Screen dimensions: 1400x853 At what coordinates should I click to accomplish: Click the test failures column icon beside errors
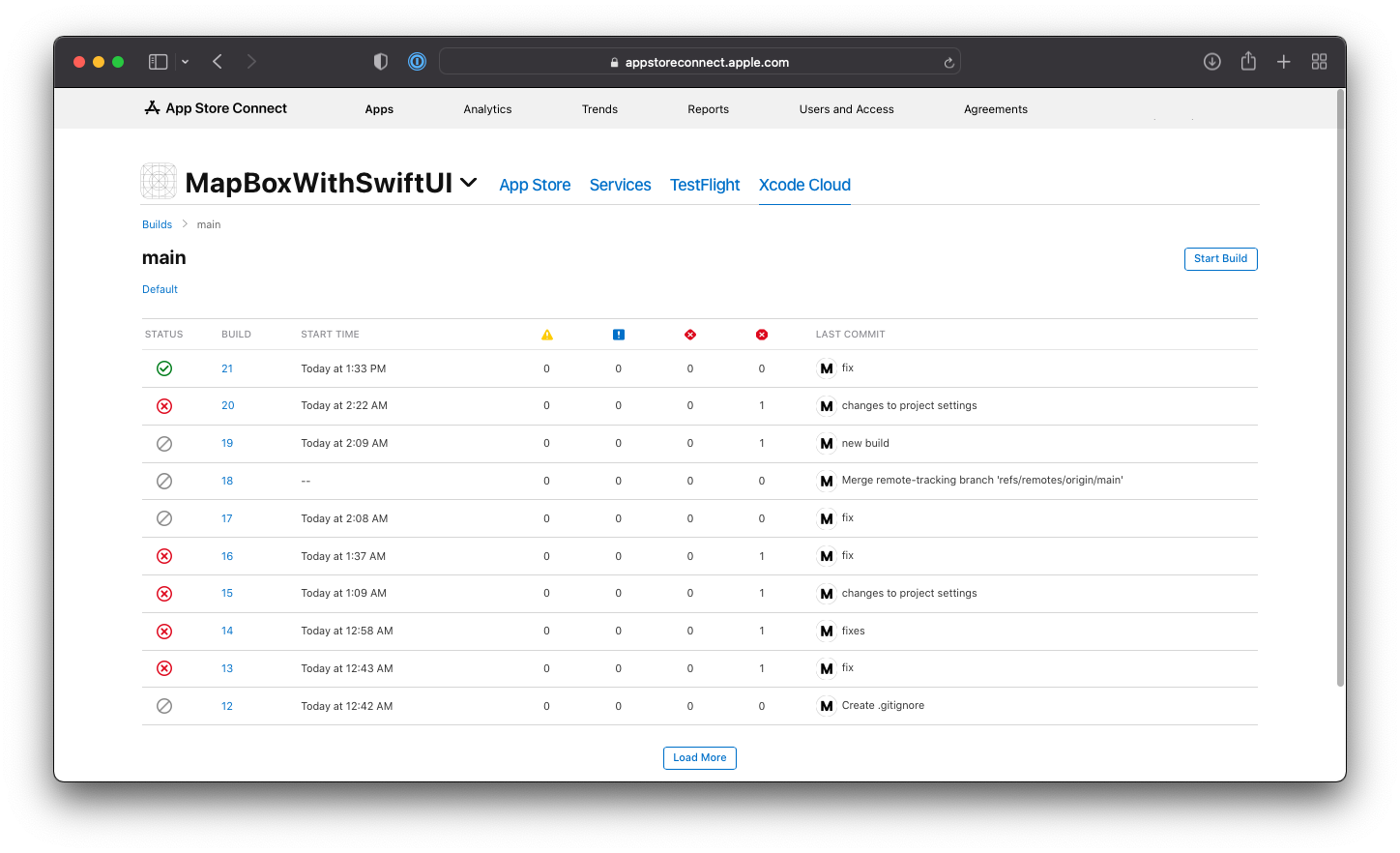[x=690, y=335]
